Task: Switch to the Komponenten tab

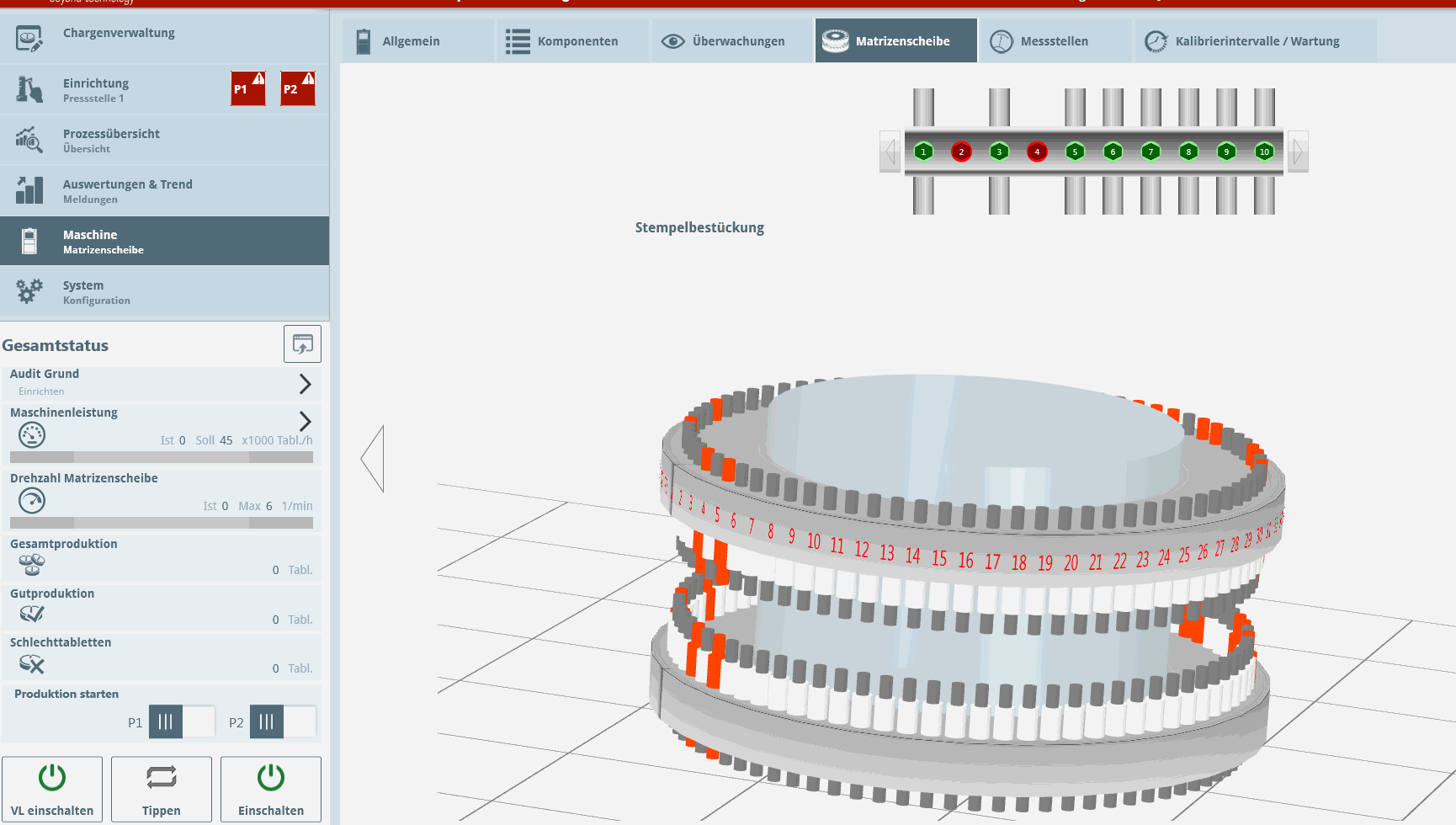Action: tap(562, 41)
